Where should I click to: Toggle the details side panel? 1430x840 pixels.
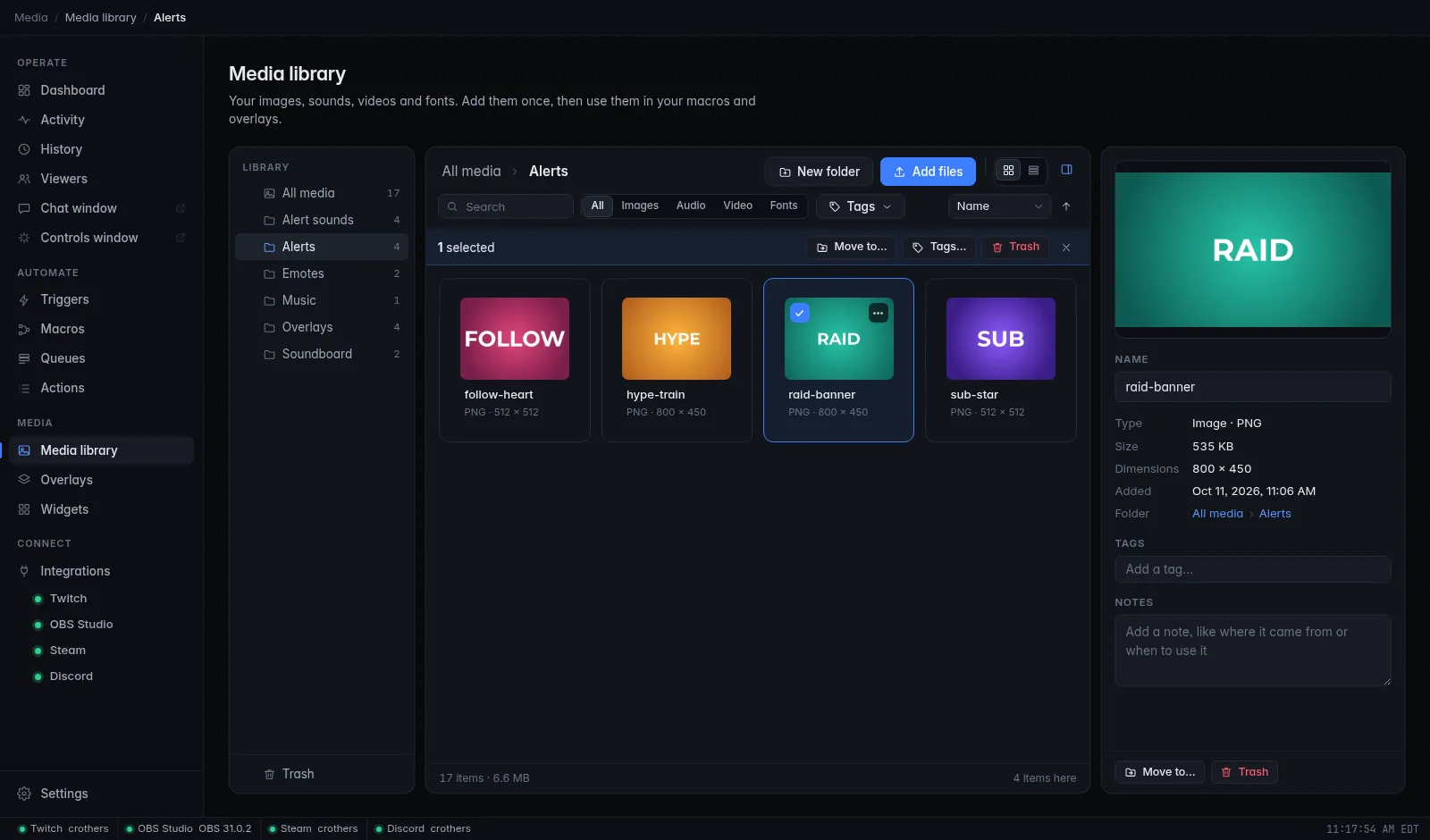coord(1066,170)
